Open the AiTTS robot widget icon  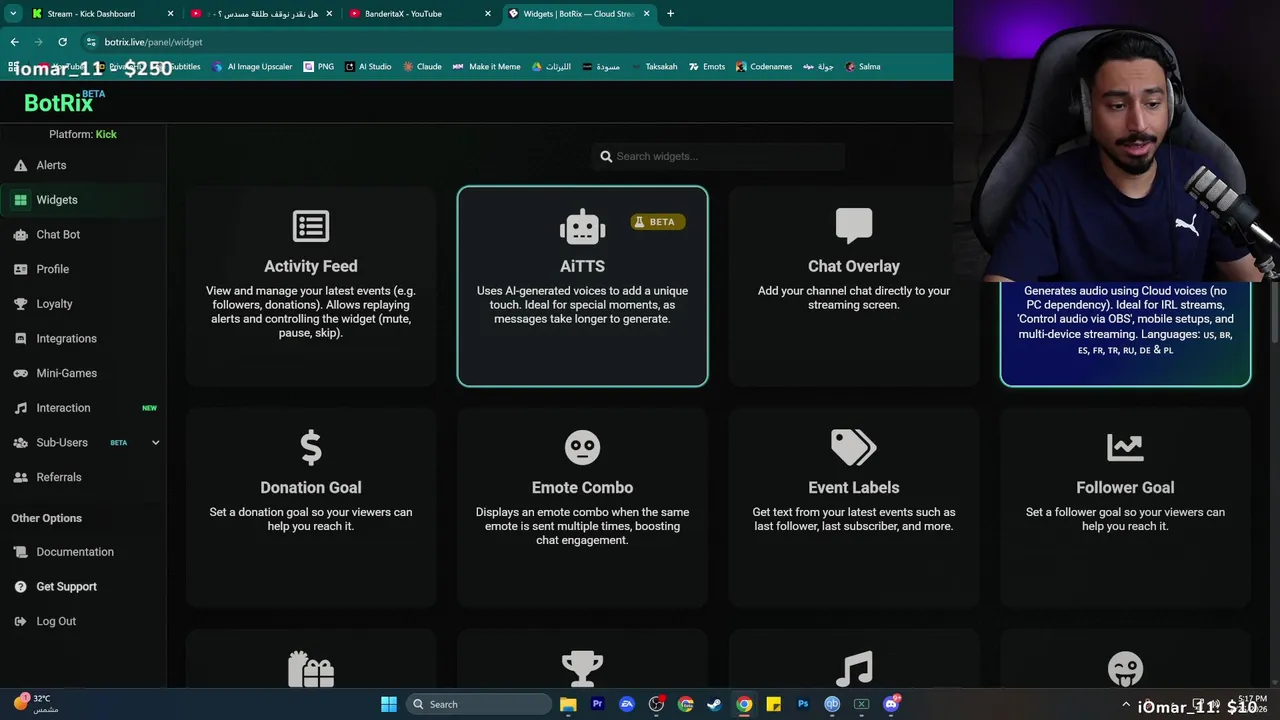pyautogui.click(x=582, y=227)
